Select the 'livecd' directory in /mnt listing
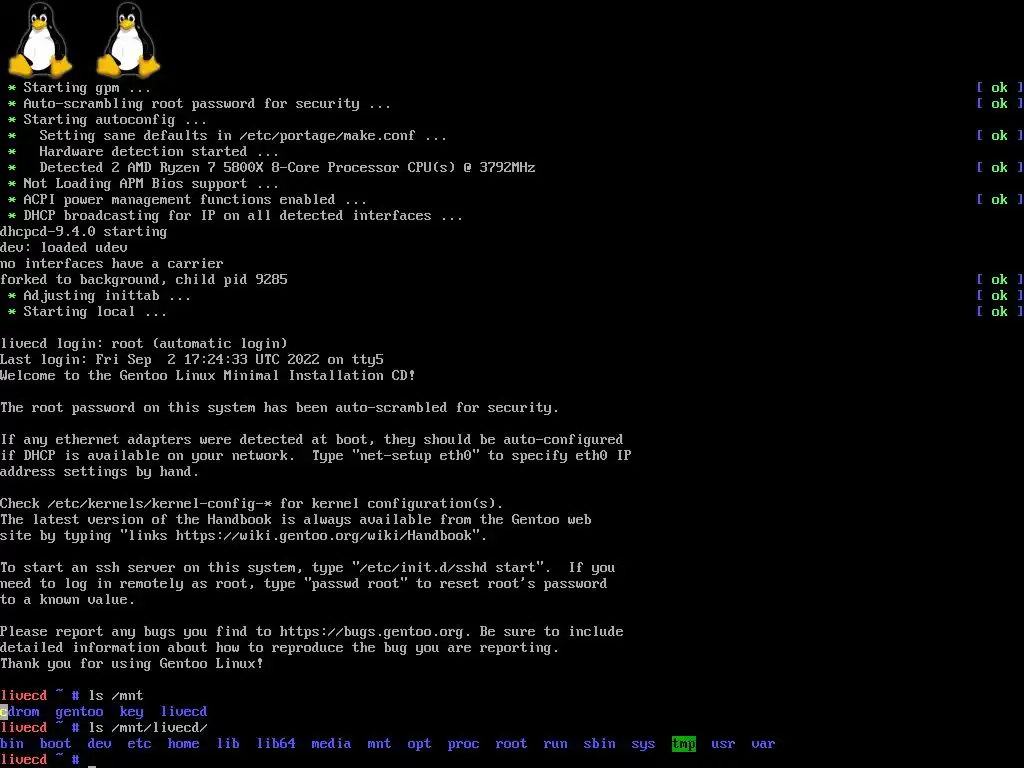The width and height of the screenshot is (1024, 768). tap(184, 711)
